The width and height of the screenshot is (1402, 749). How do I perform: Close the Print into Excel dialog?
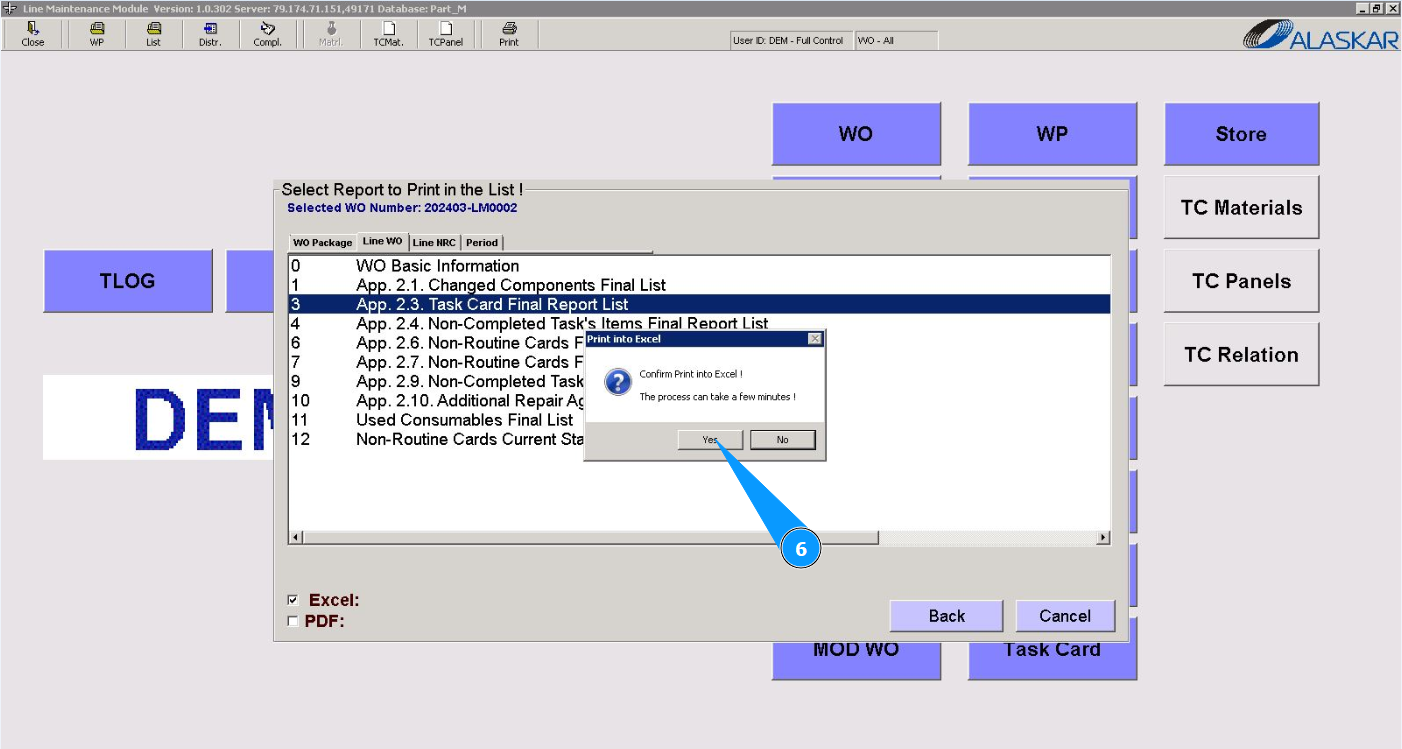pos(815,339)
